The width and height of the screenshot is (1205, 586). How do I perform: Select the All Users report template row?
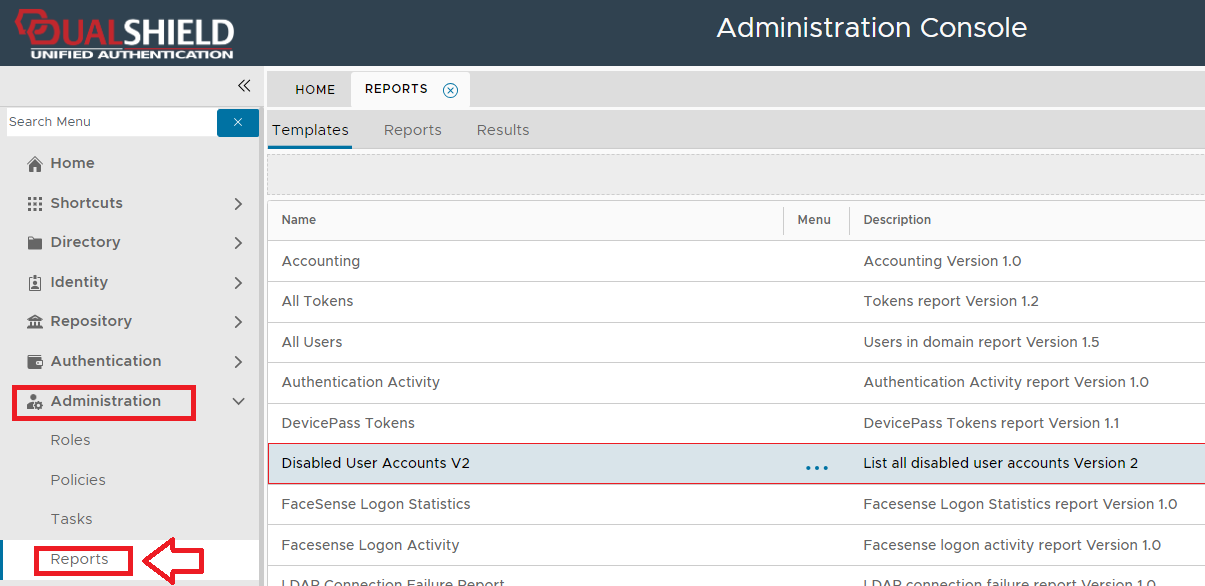tap(312, 342)
